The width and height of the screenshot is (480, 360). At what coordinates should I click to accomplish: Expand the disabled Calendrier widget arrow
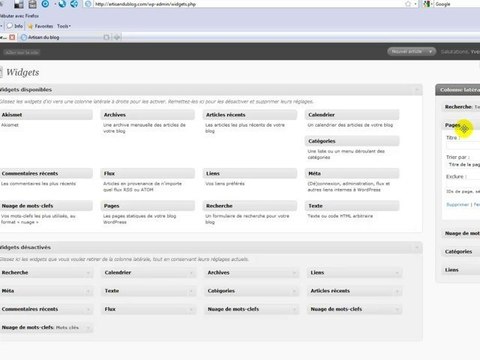191,273
